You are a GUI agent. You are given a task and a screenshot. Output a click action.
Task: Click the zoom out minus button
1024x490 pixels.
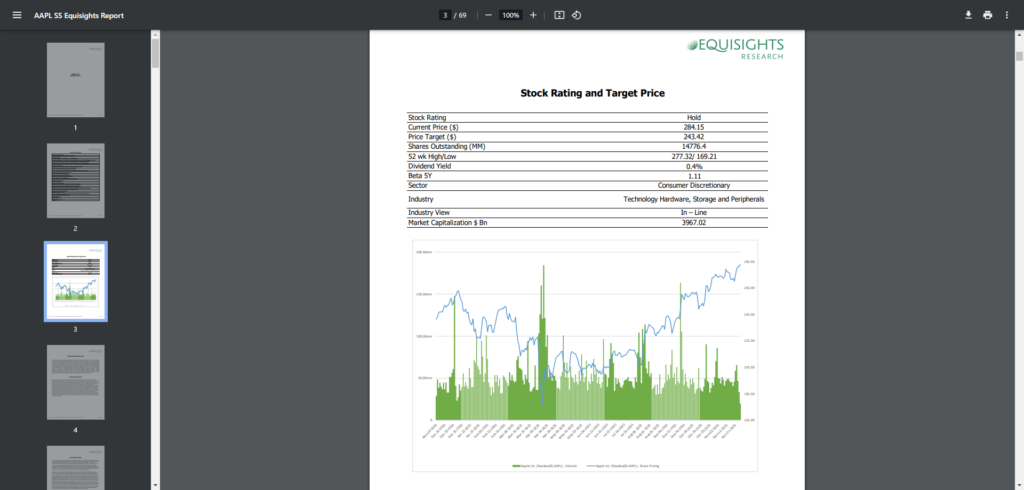[488, 15]
